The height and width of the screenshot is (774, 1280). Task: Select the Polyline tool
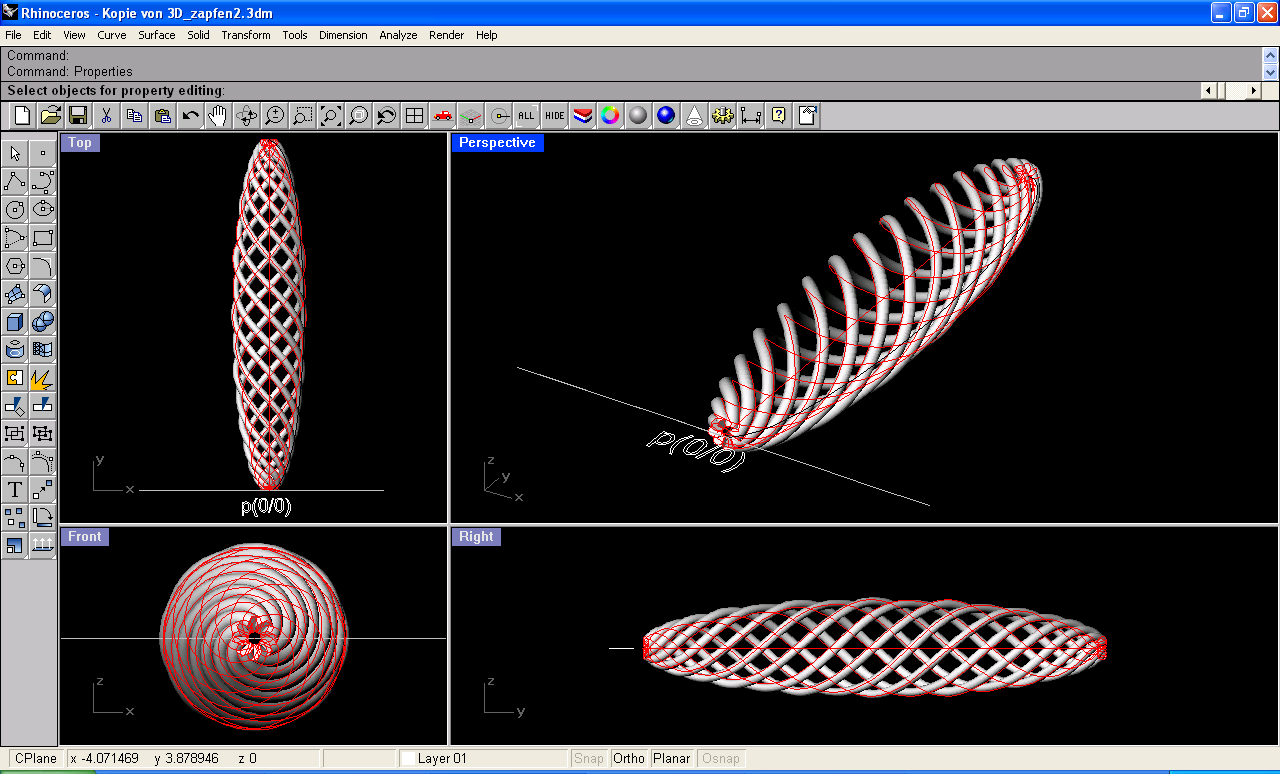click(x=15, y=181)
